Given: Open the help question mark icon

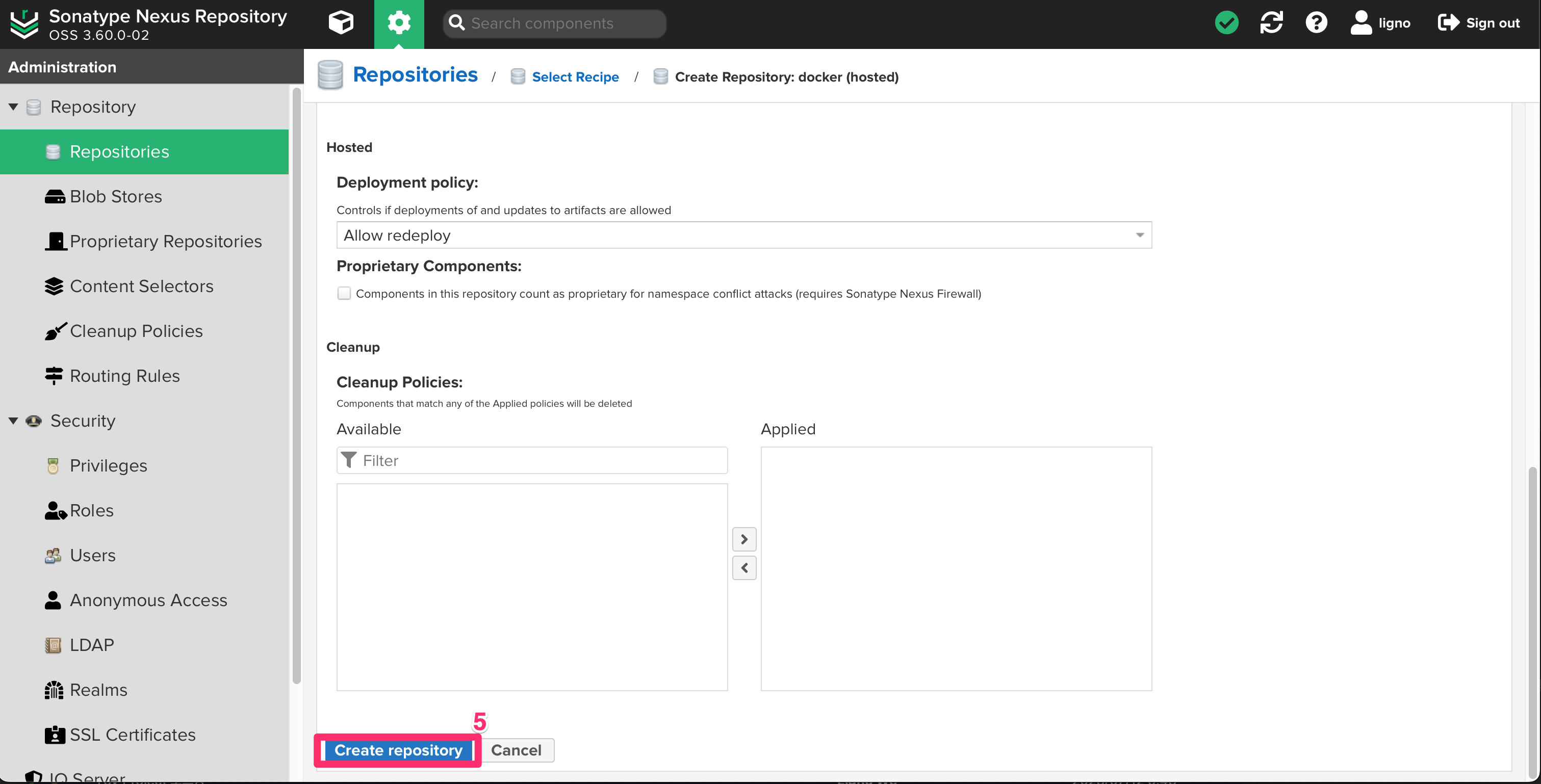Looking at the screenshot, I should coord(1316,23).
